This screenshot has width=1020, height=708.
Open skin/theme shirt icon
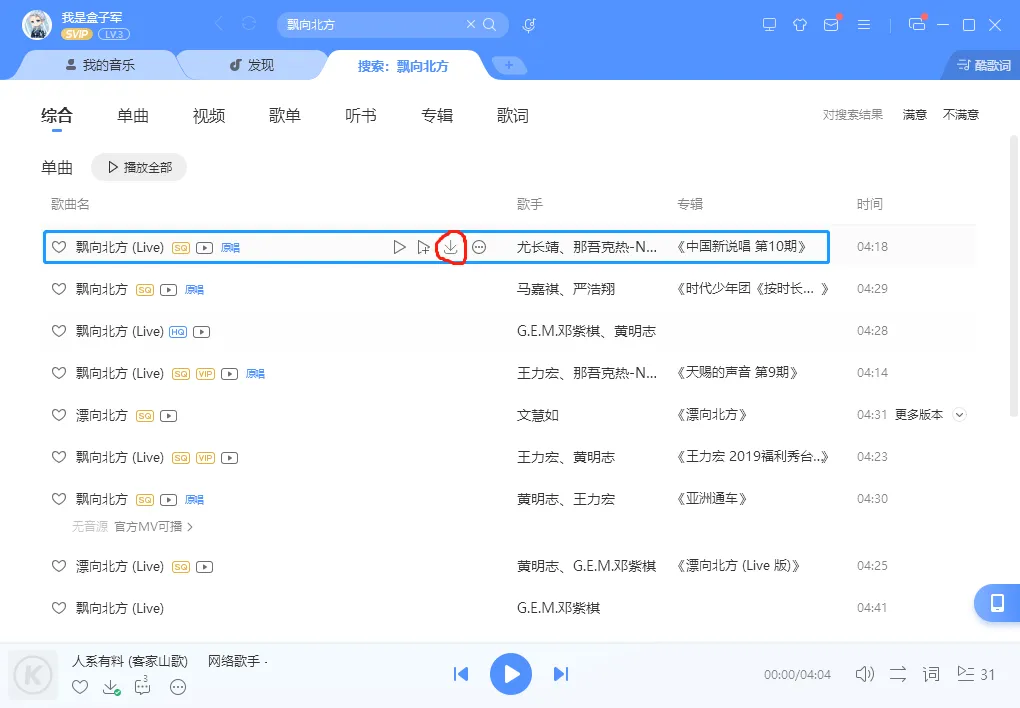click(800, 25)
